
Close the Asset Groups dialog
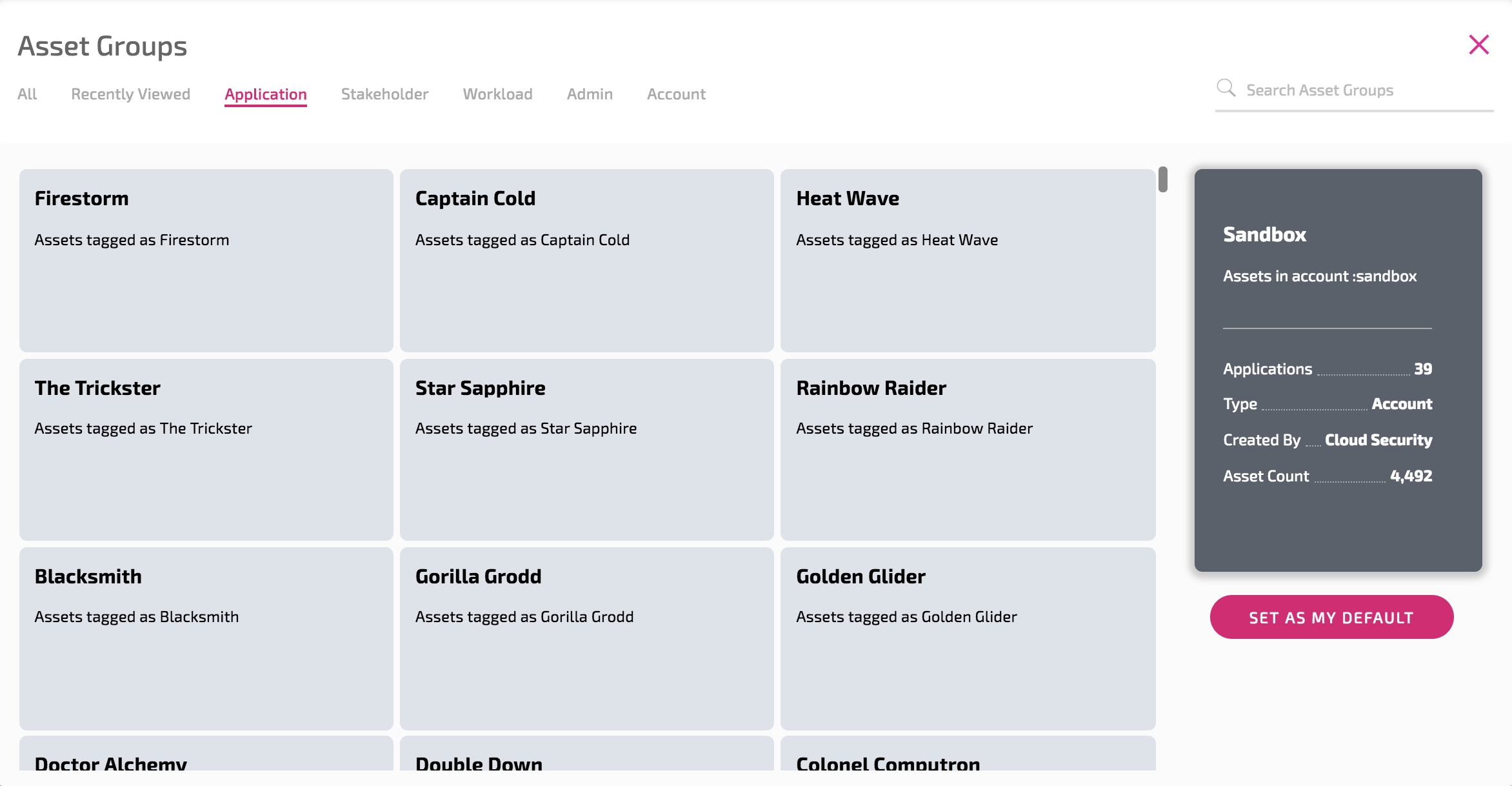click(1478, 45)
